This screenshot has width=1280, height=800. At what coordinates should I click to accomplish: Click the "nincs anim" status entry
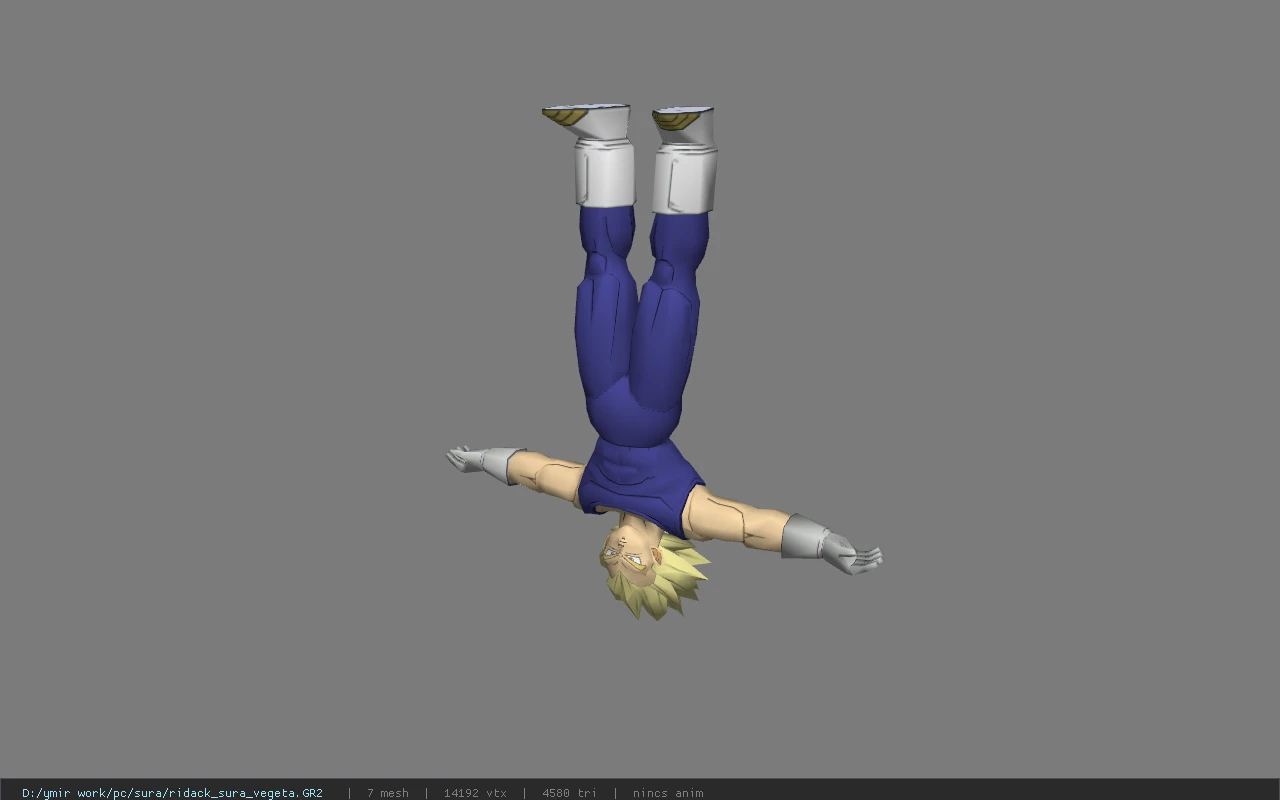click(668, 793)
